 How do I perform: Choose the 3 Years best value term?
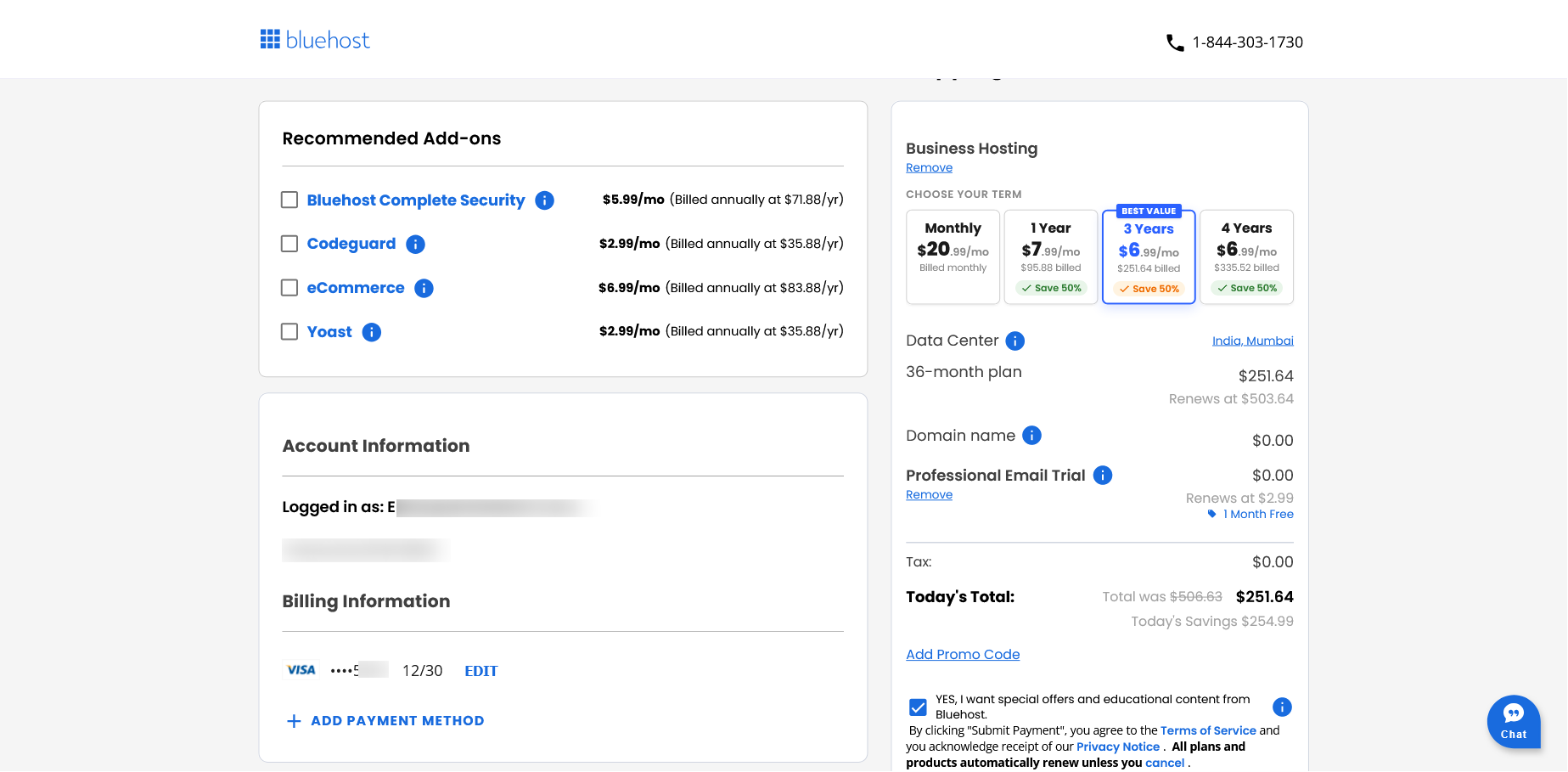(x=1149, y=256)
